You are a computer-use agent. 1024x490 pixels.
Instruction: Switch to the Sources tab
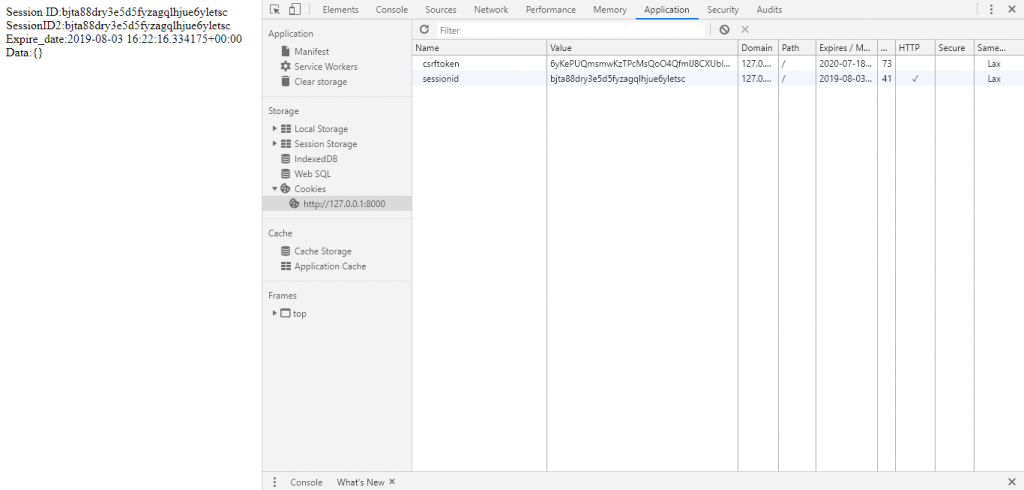tap(441, 10)
